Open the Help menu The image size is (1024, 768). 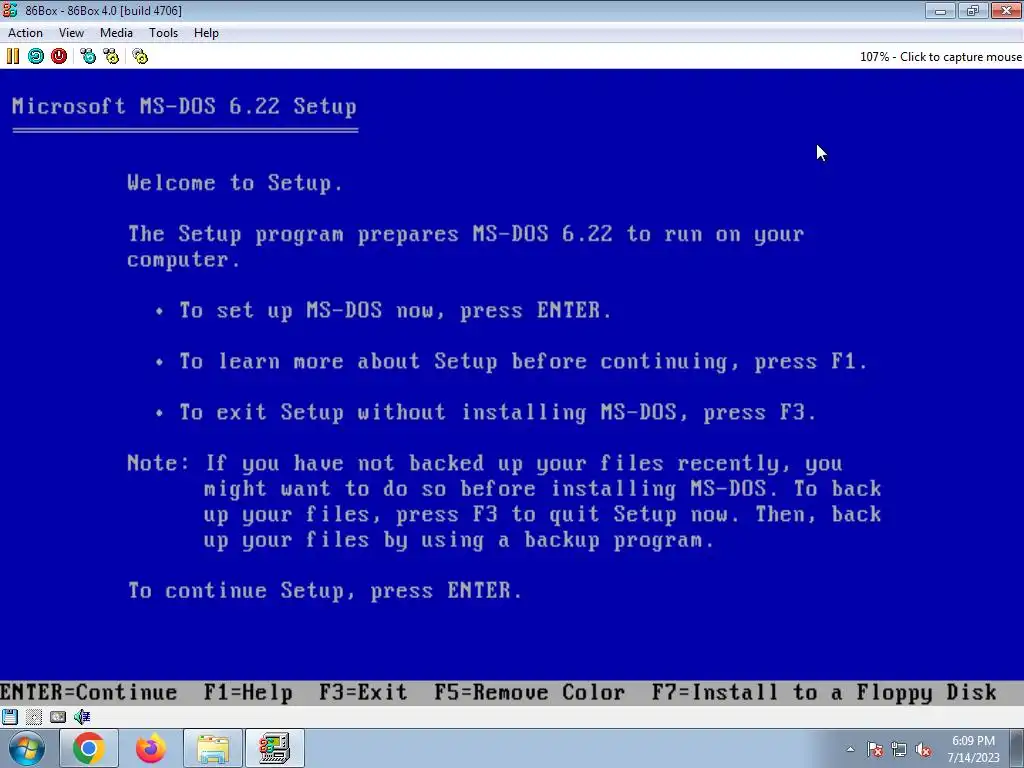coord(206,33)
